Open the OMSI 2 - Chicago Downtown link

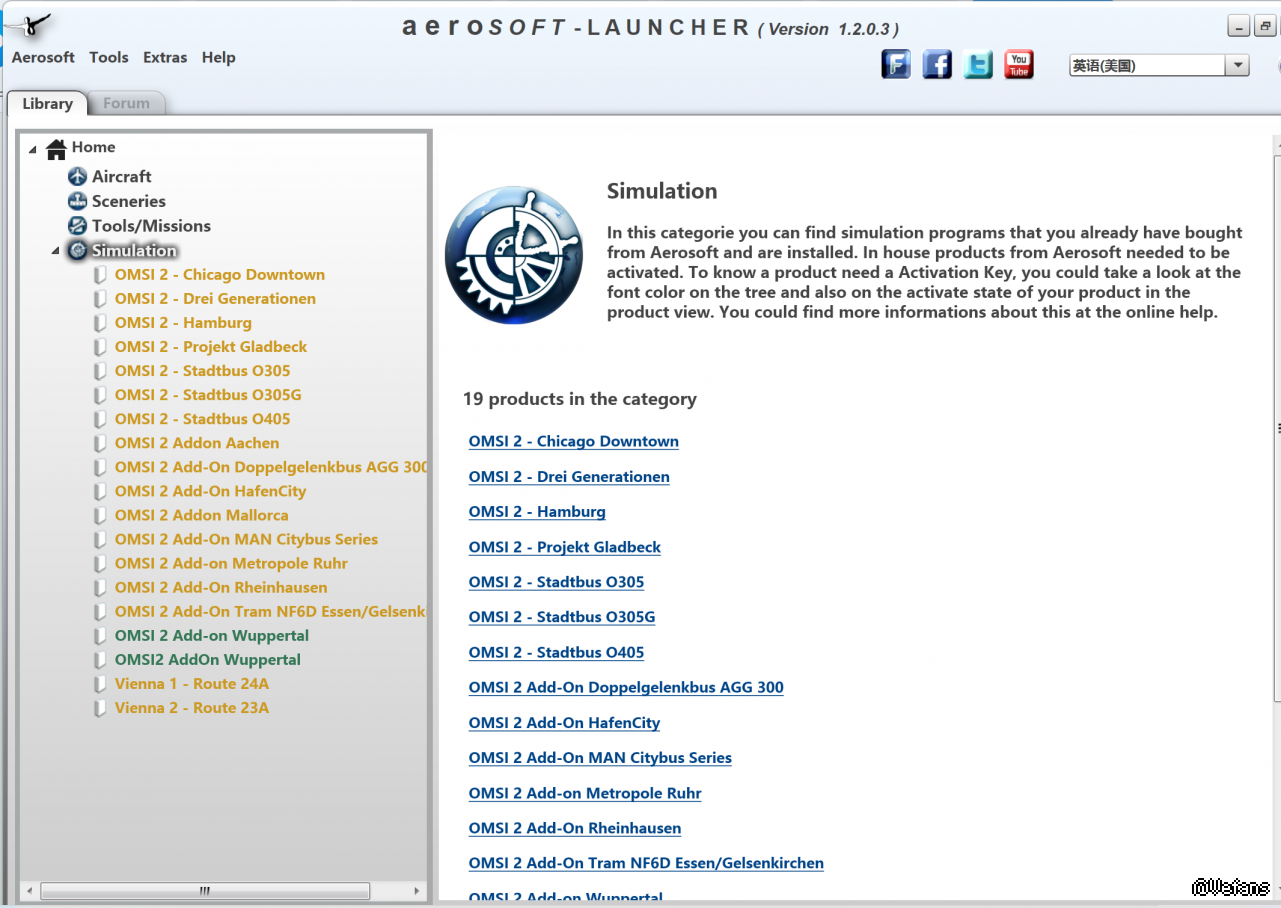pyautogui.click(x=574, y=442)
